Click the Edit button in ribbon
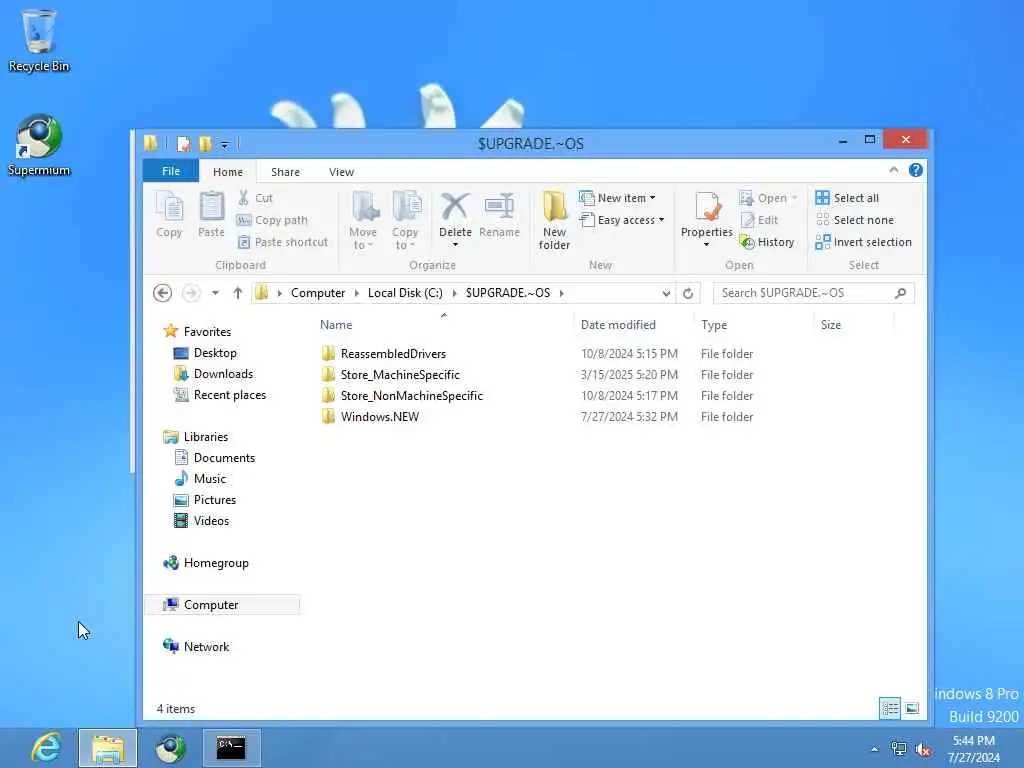 759,220
